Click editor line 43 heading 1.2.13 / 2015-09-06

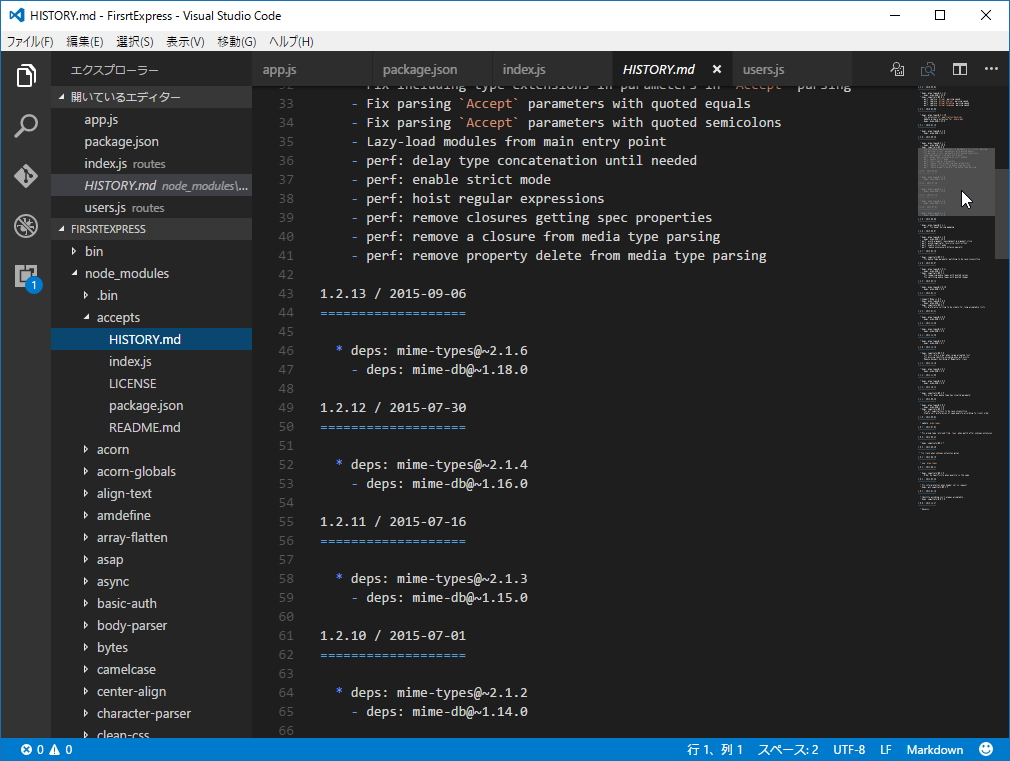point(392,293)
